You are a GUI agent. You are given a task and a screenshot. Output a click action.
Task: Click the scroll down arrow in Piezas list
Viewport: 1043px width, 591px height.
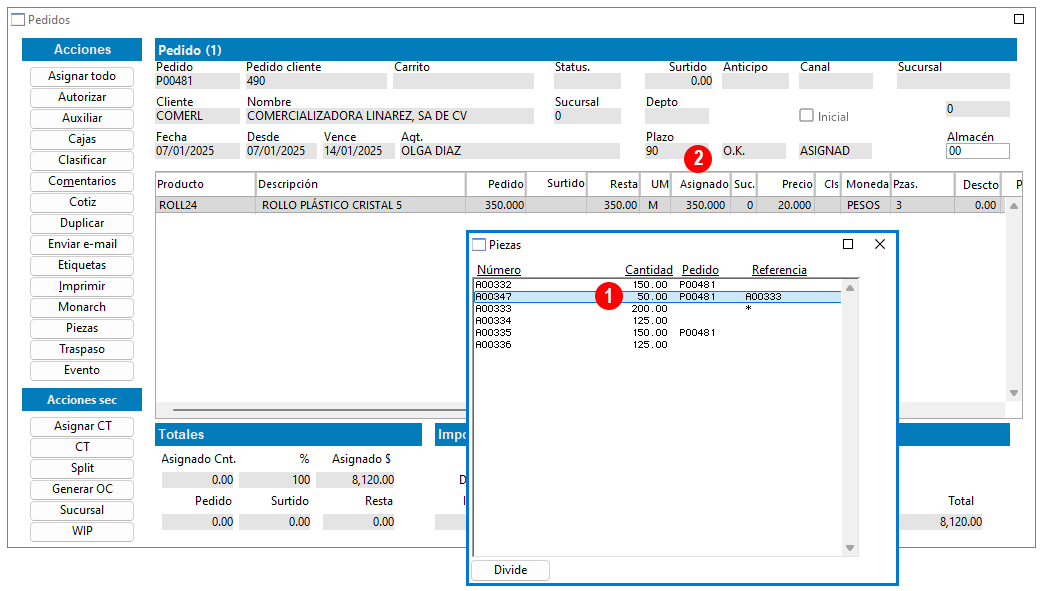point(849,548)
